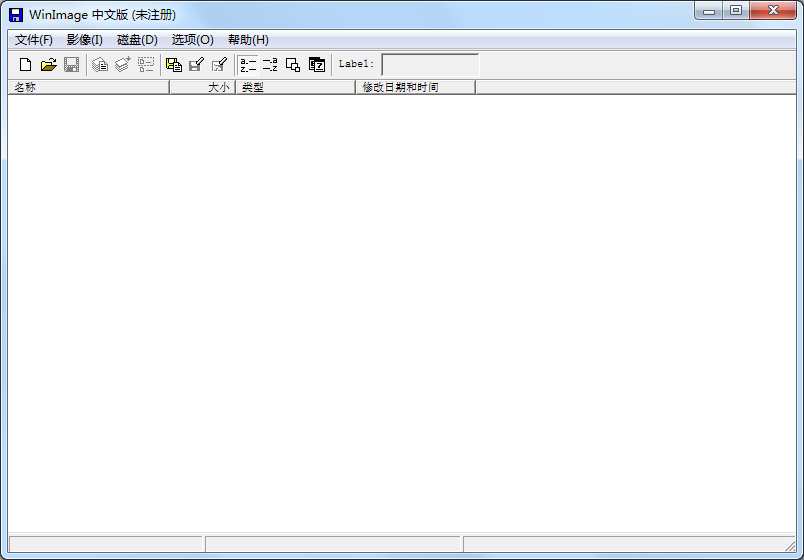Click the Format and write disk icon
The height and width of the screenshot is (560, 804).
click(219, 65)
